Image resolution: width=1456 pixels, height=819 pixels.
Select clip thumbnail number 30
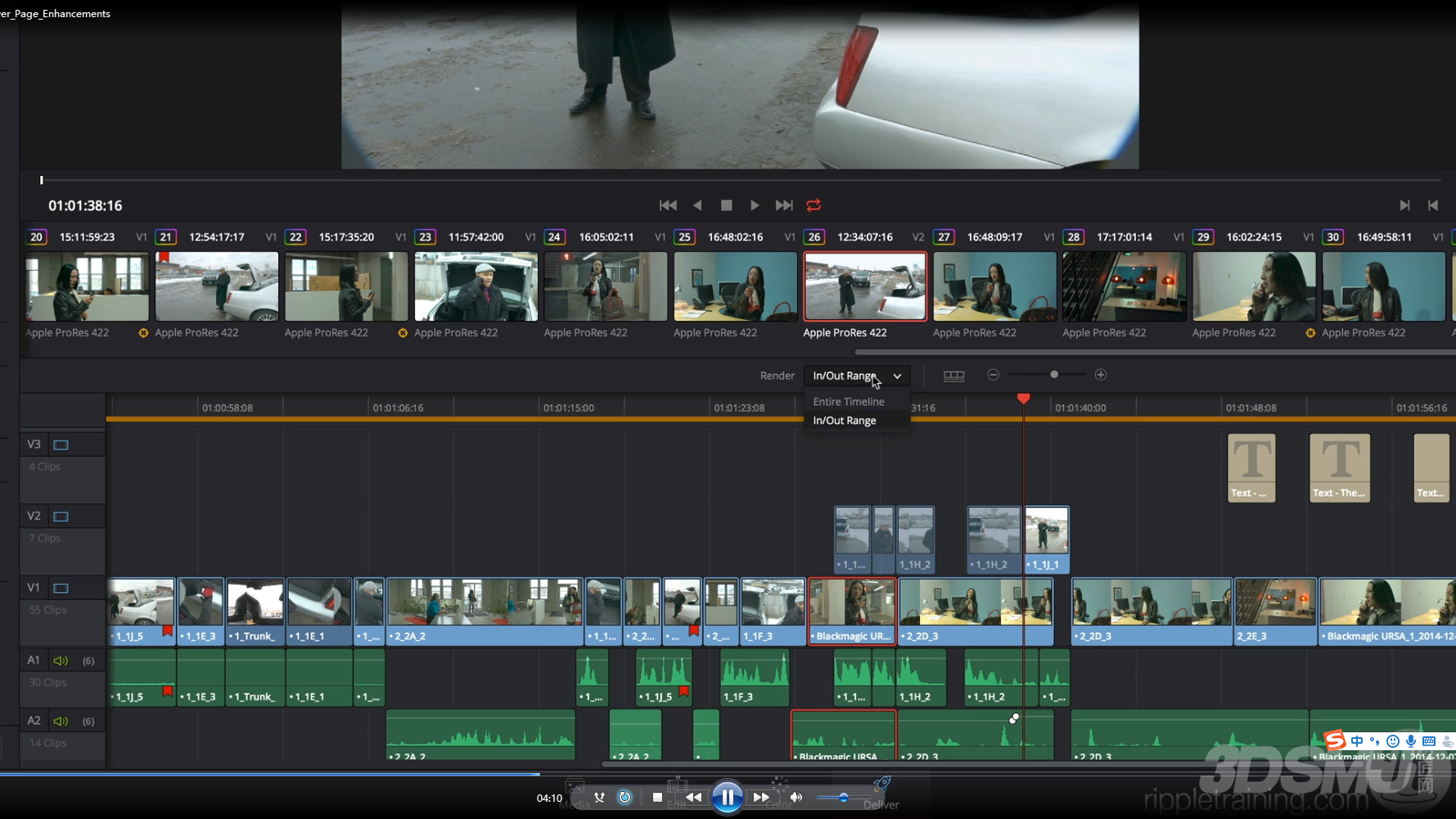pos(1384,286)
